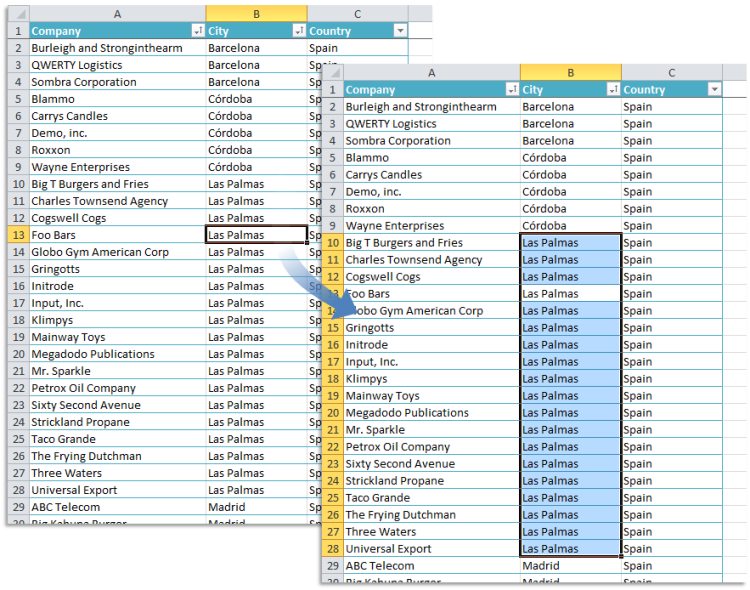This screenshot has height=590, width=750.
Task: Click 'Madrid' cell in back sheet row 29
Action: coord(256,507)
